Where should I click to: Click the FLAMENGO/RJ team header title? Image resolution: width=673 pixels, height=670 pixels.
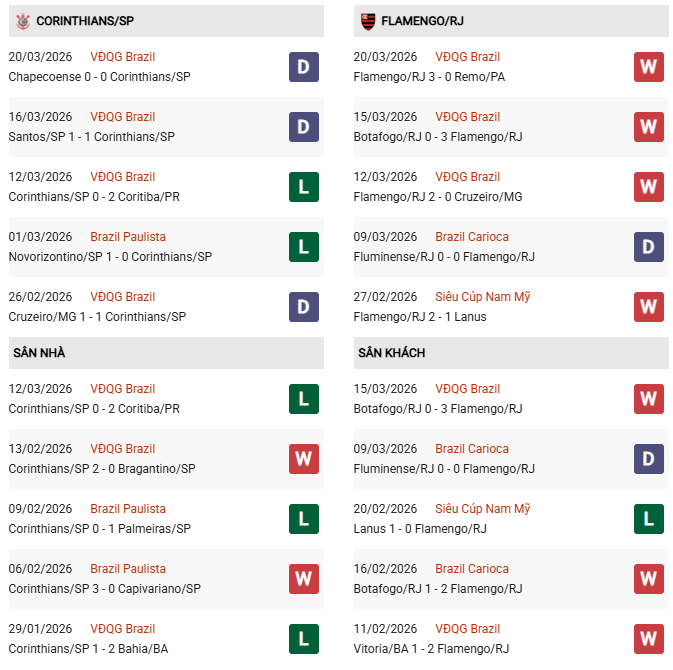[x=422, y=21]
